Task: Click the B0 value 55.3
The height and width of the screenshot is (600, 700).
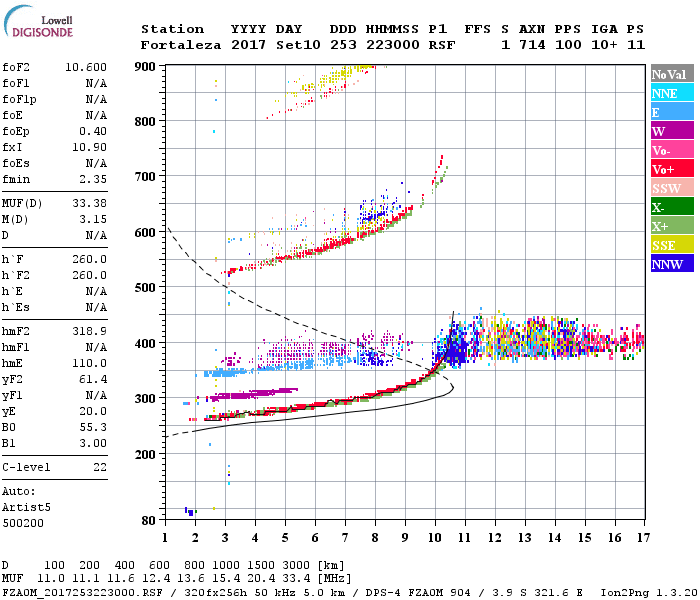Action: click(x=93, y=428)
